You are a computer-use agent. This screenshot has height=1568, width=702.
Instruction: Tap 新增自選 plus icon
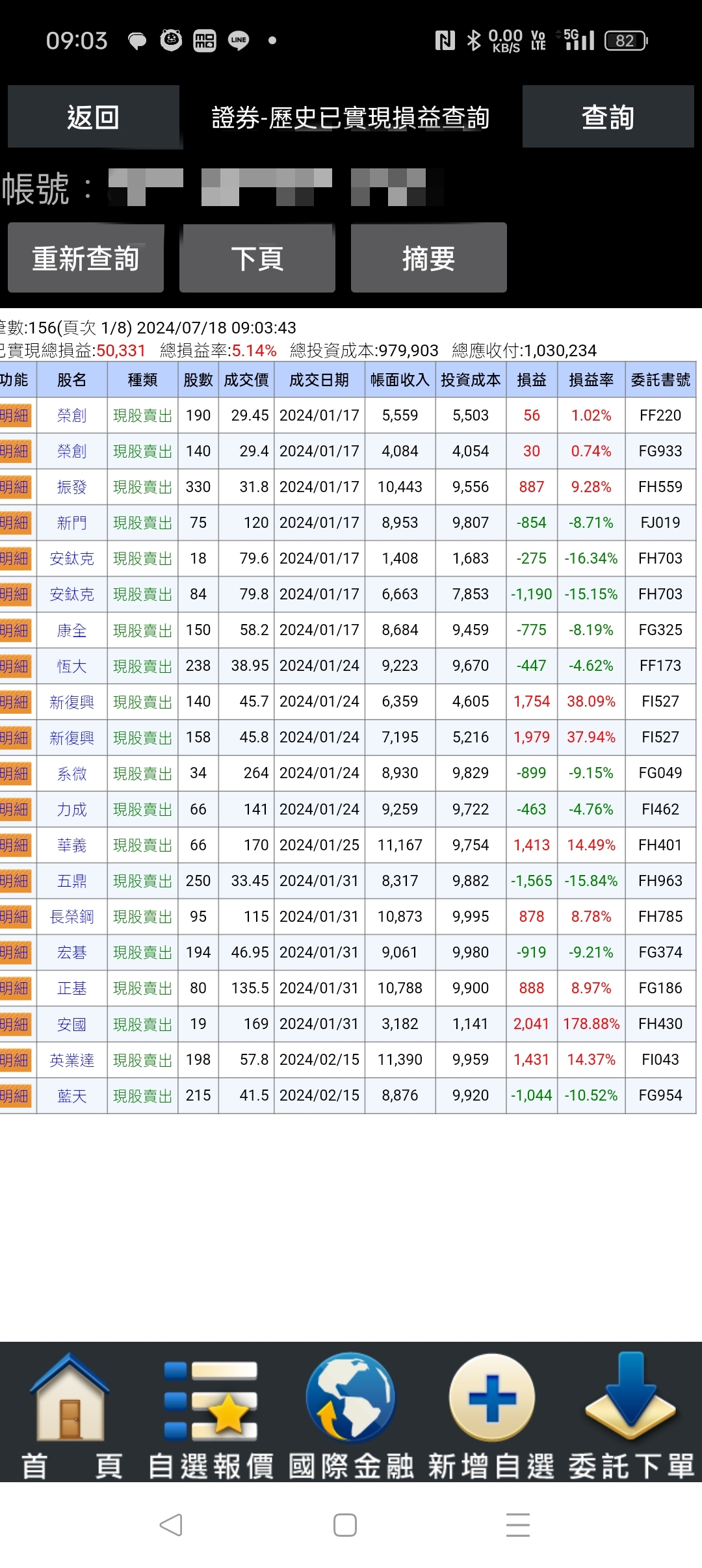tap(492, 1398)
